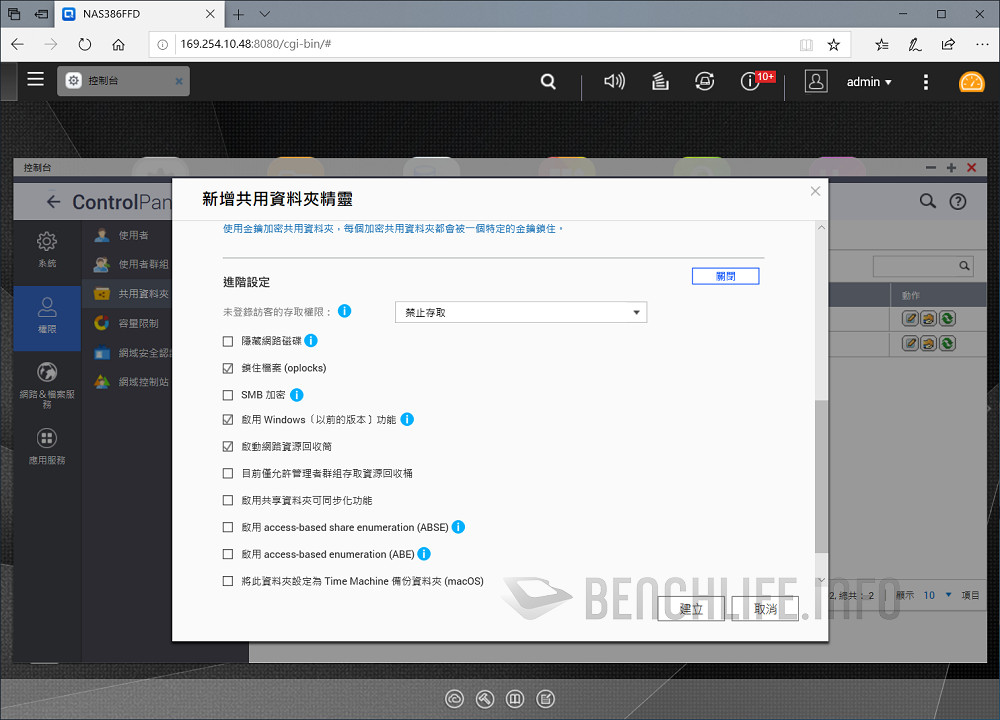1000x720 pixels.
Task: Select 控制台 tab in QTS taskbar
Action: [122, 81]
